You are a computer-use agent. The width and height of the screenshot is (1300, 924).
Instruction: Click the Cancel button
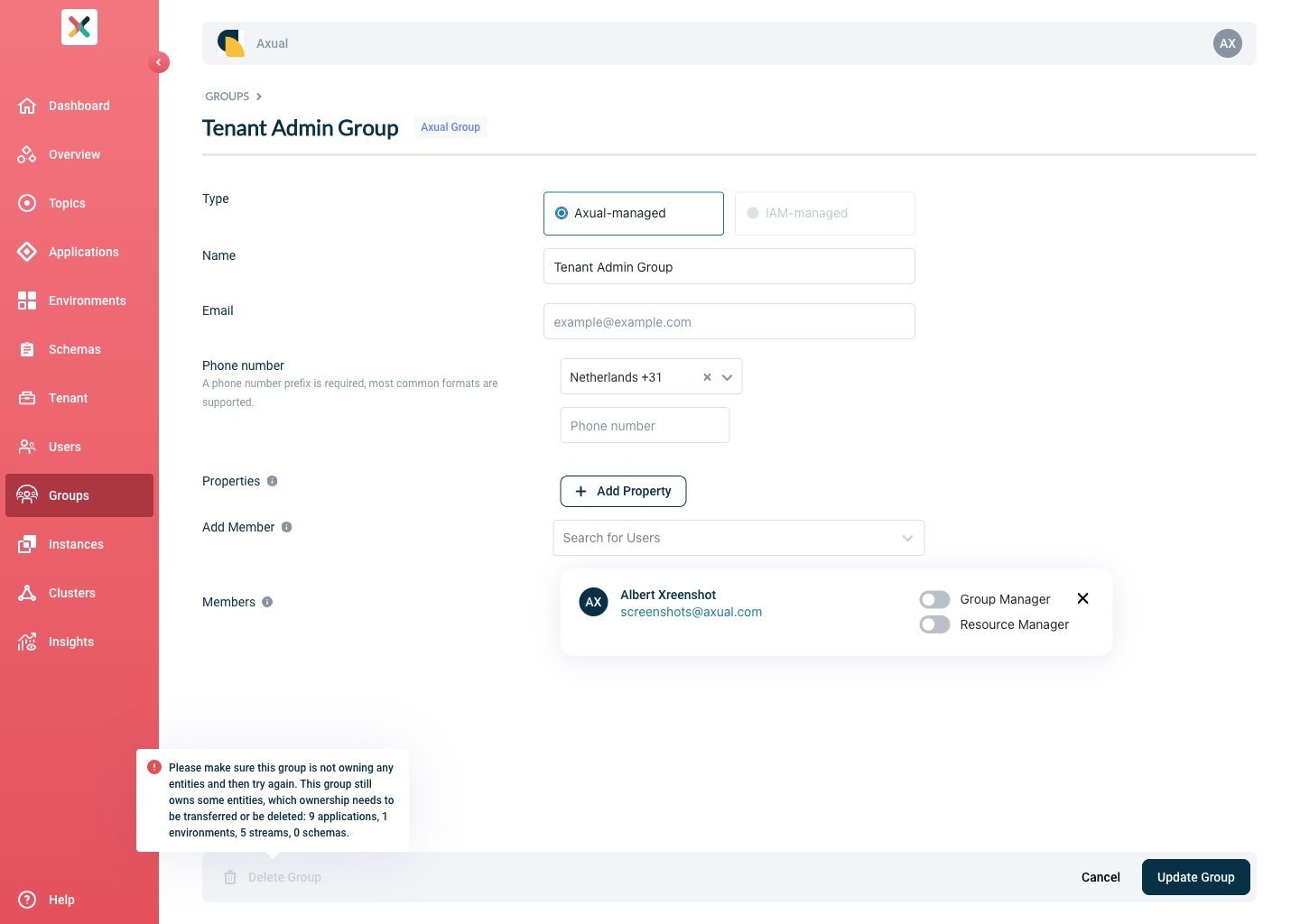[1100, 877]
